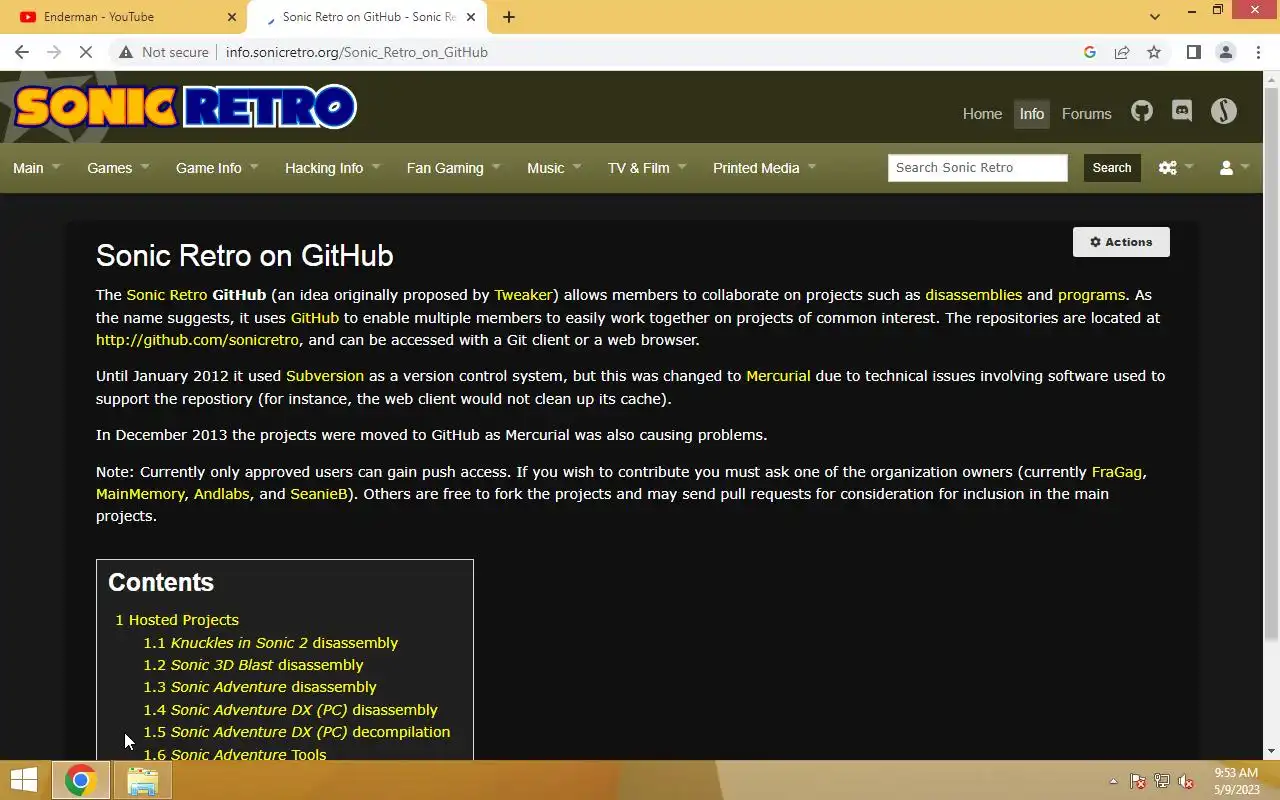Open the settings gears icon menu

coord(1175,168)
